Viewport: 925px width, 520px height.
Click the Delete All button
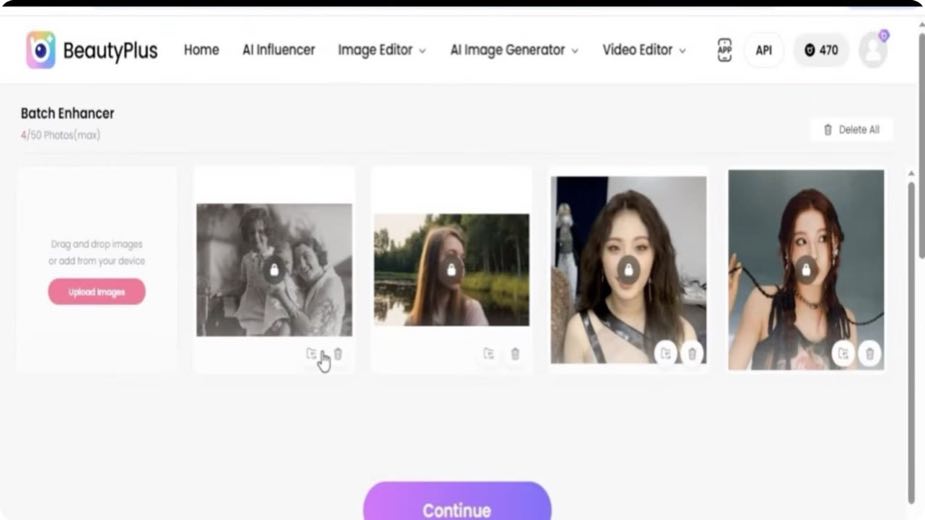(852, 130)
